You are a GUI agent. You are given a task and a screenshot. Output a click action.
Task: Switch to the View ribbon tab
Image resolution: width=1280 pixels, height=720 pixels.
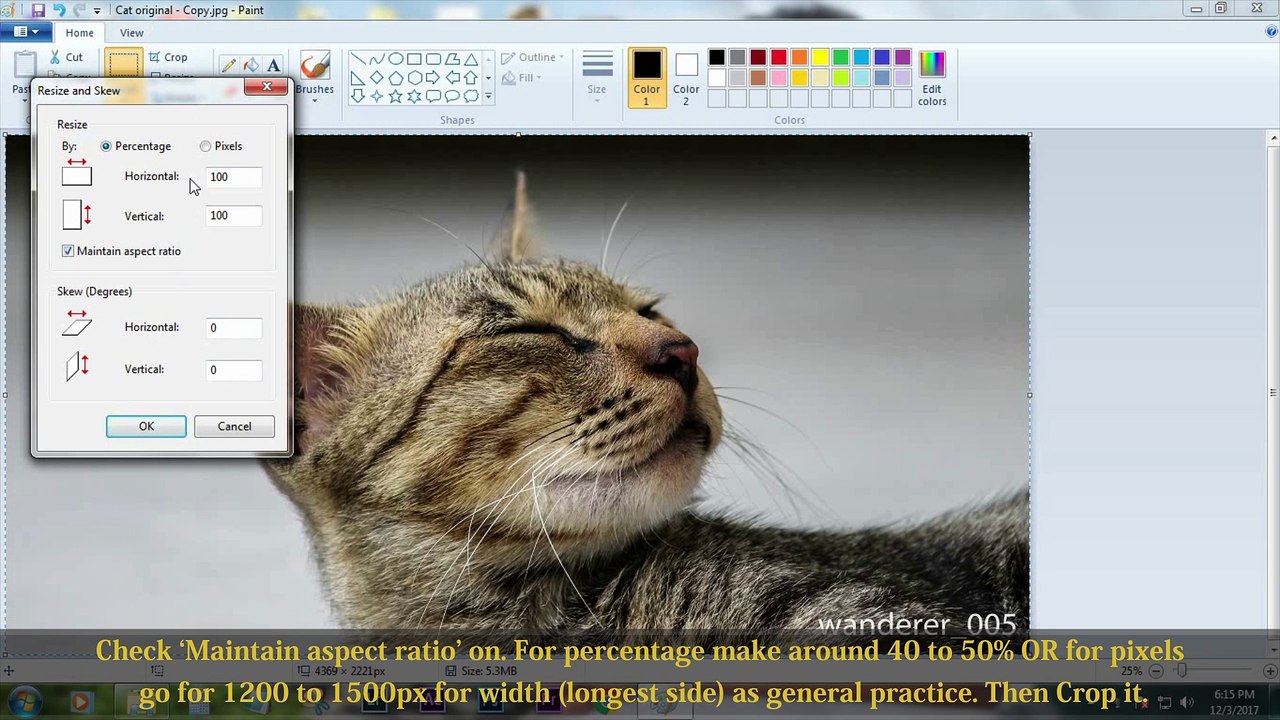click(x=131, y=33)
